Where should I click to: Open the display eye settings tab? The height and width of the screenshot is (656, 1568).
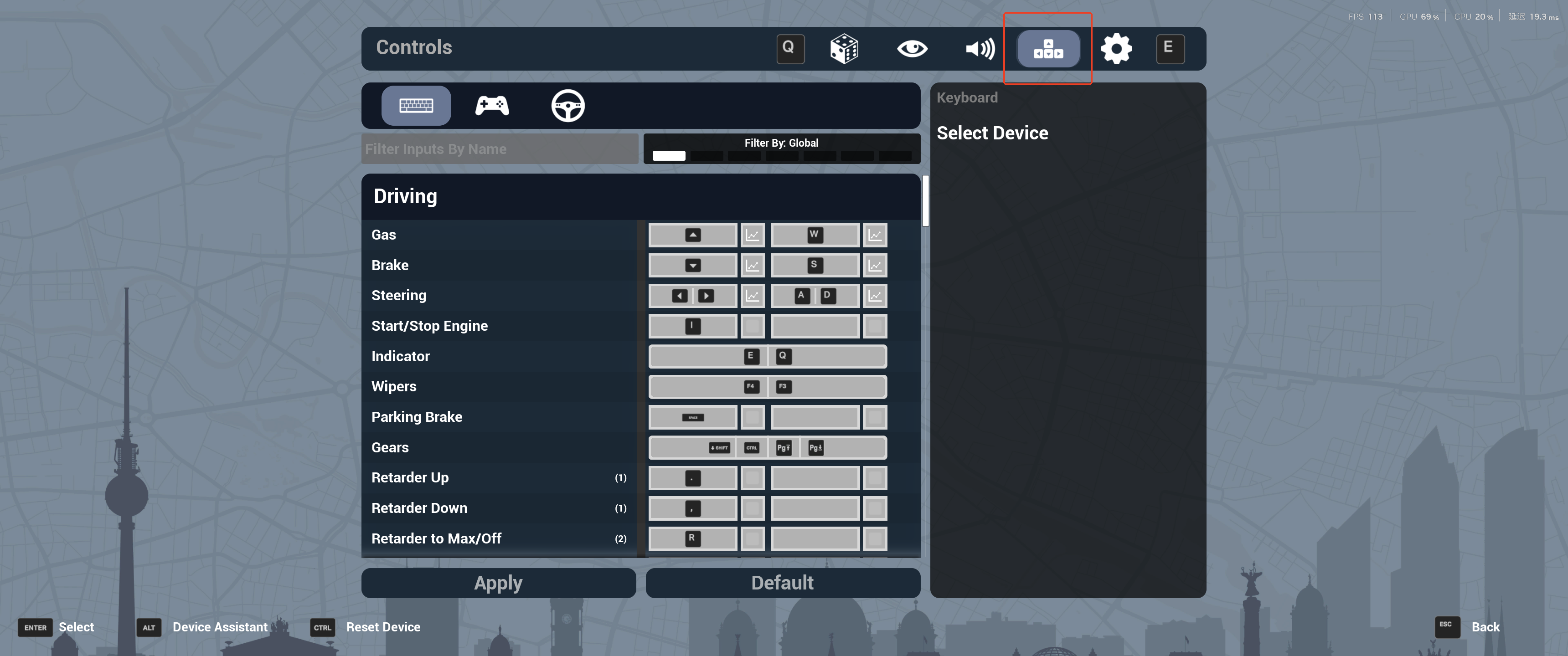[912, 49]
